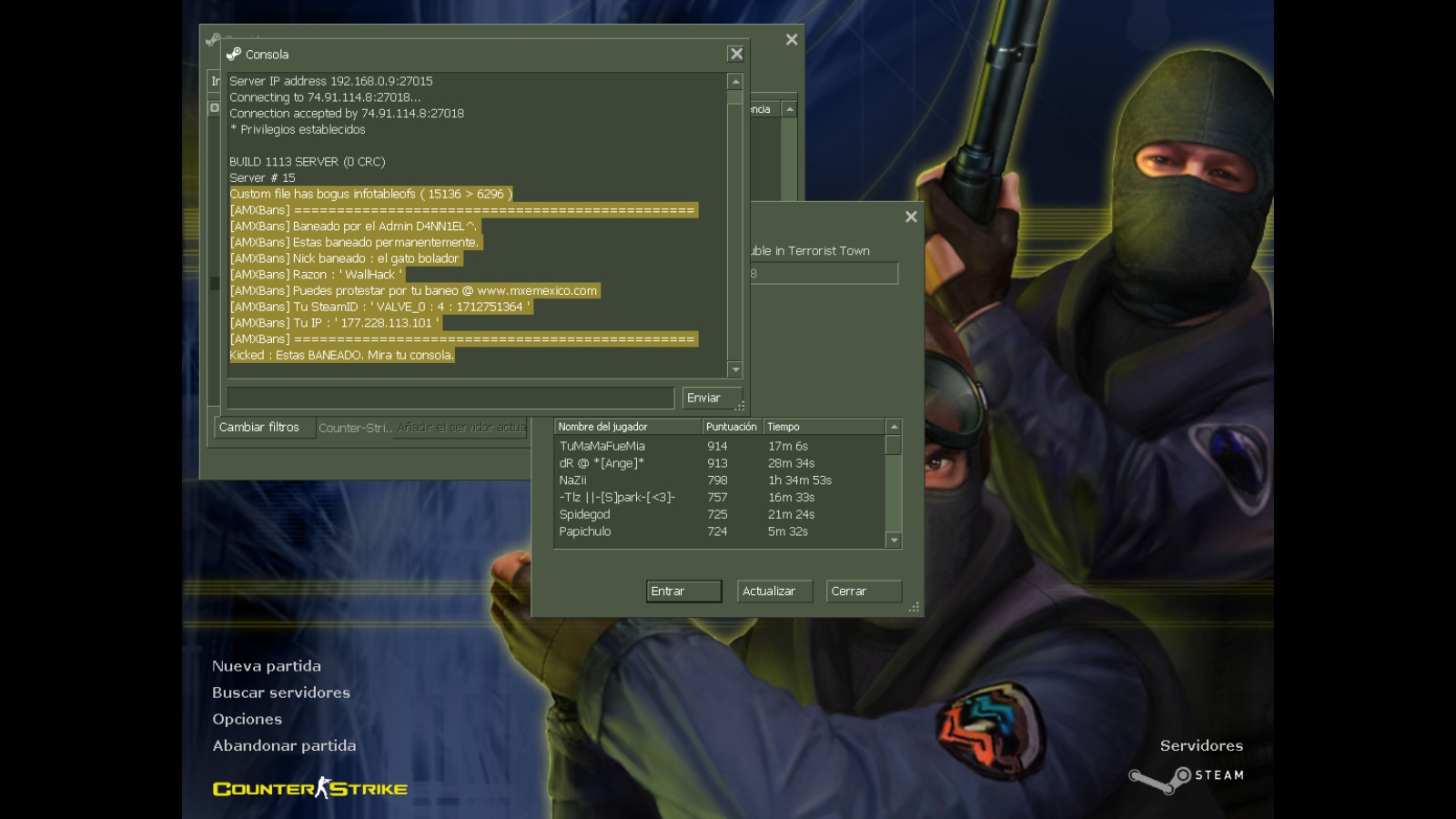The image size is (1456, 819).
Task: Open Nueva partida menu item
Action: 267,666
